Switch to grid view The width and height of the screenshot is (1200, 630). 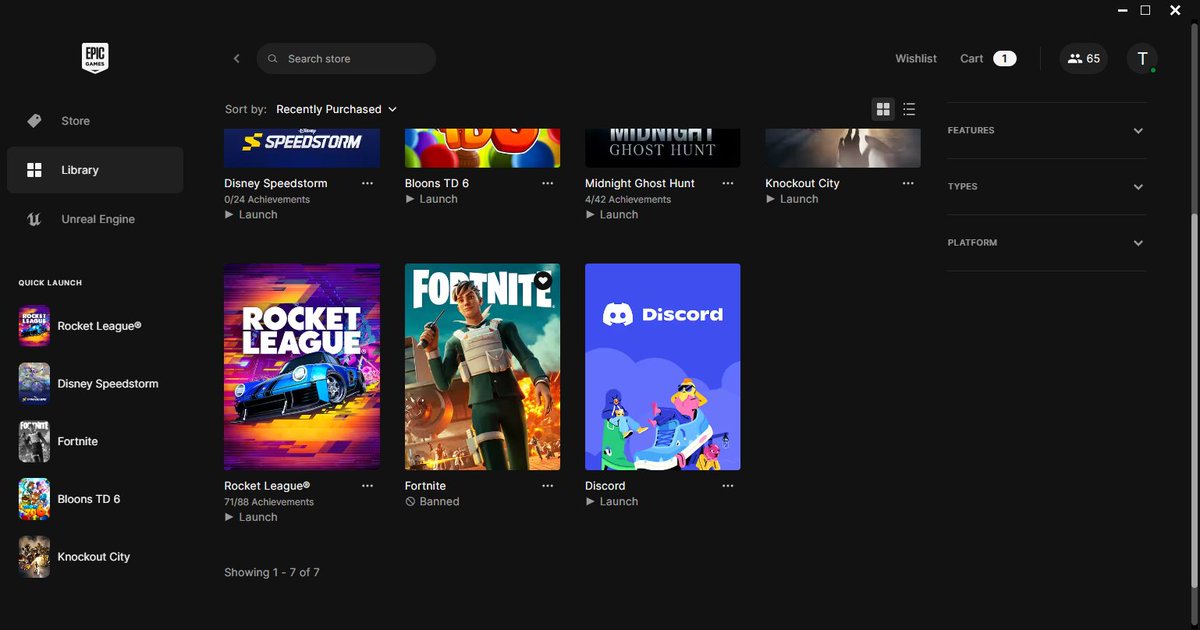883,109
